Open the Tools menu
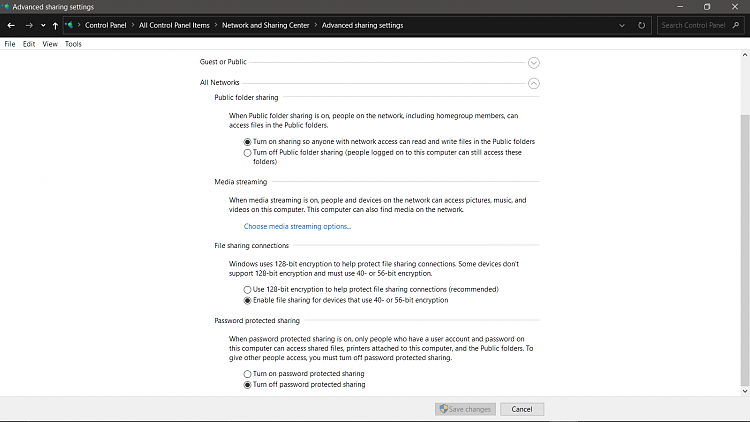750x422 pixels. click(x=73, y=44)
